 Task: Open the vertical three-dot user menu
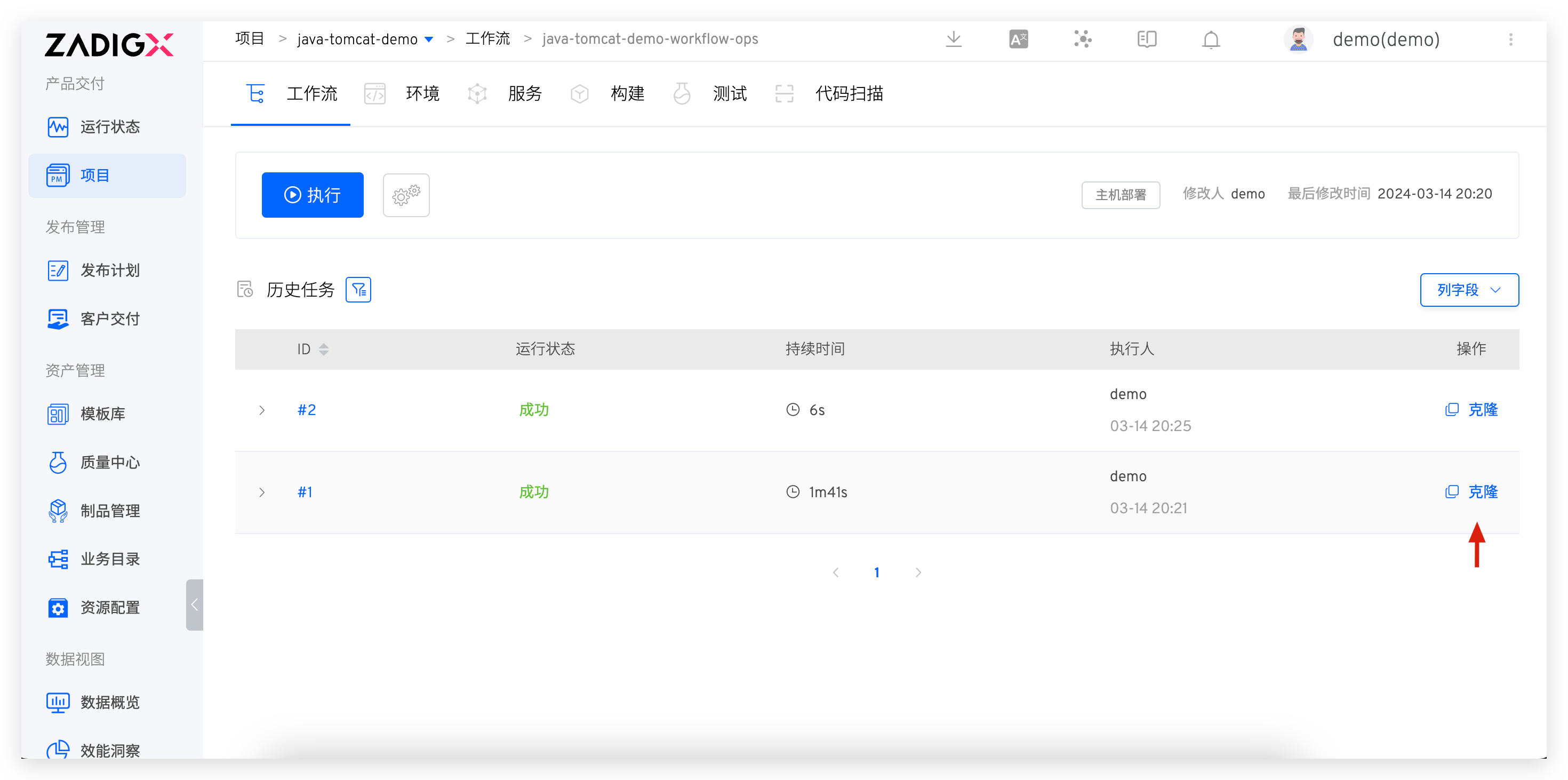1511,39
